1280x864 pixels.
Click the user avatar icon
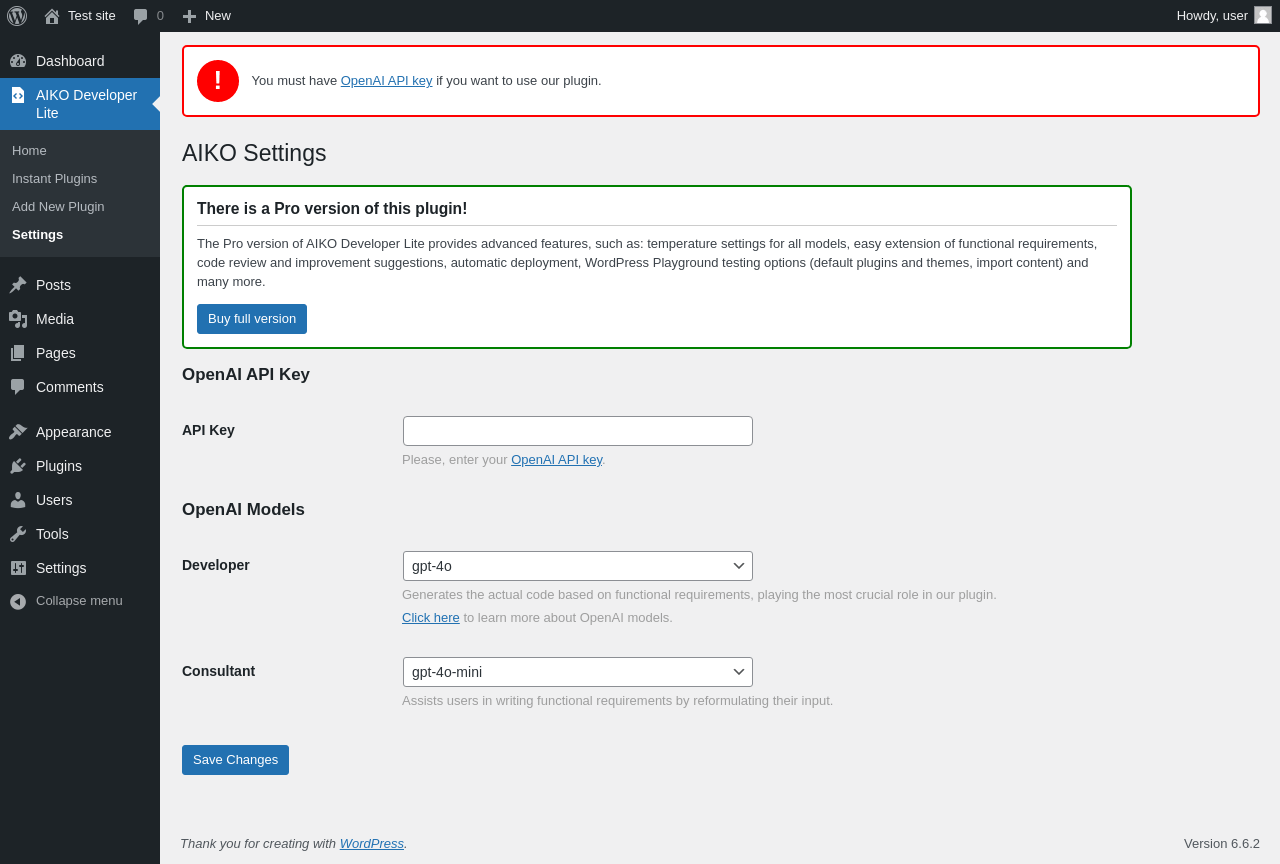pyautogui.click(x=1263, y=15)
